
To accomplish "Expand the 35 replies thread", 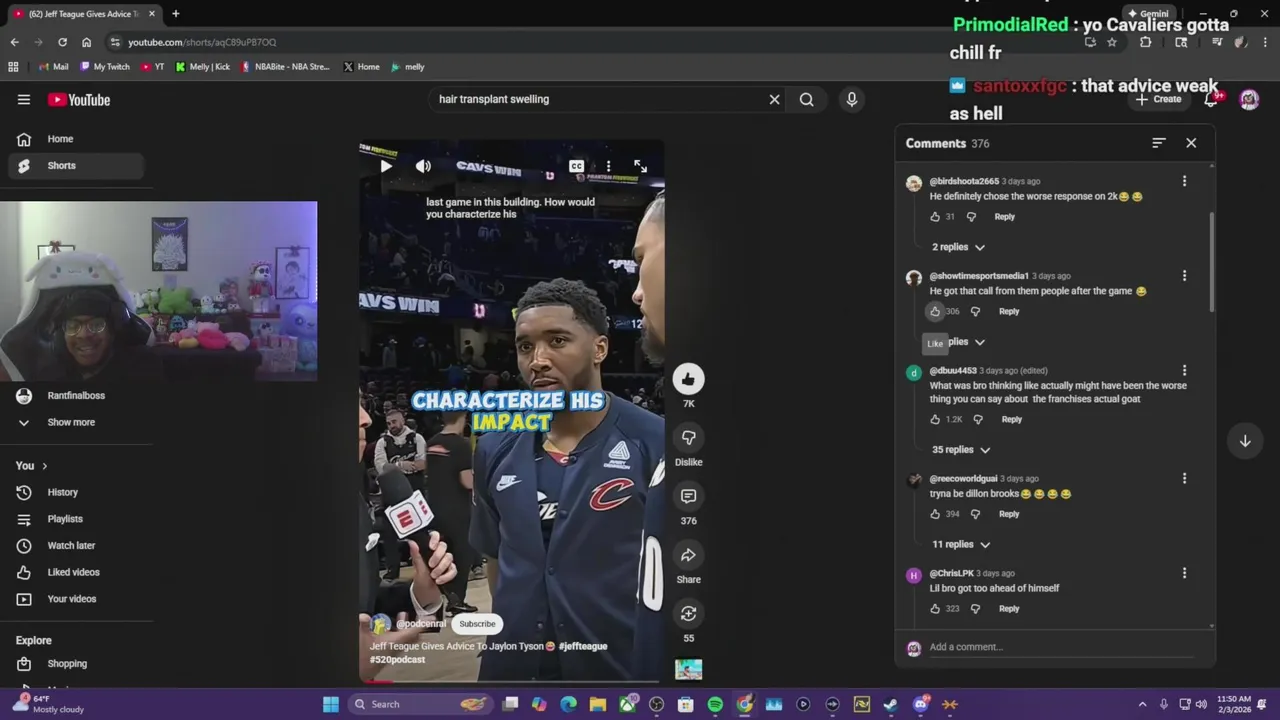I will point(961,450).
